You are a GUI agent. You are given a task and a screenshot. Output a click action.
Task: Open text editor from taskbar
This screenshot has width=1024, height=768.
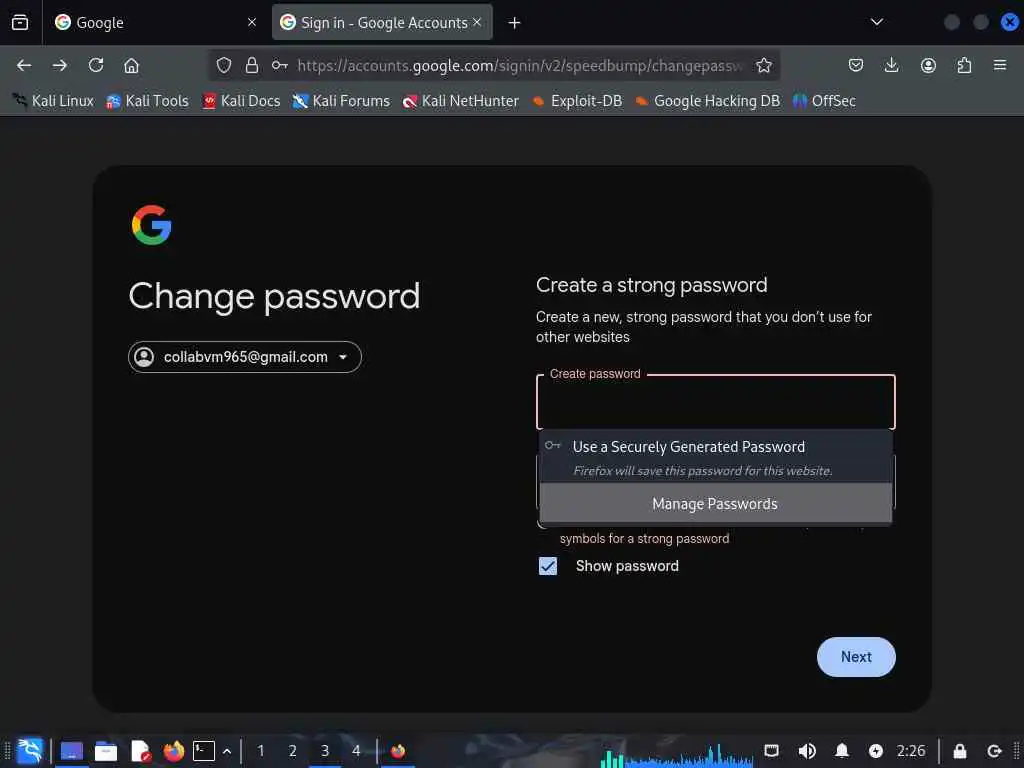[140, 752]
